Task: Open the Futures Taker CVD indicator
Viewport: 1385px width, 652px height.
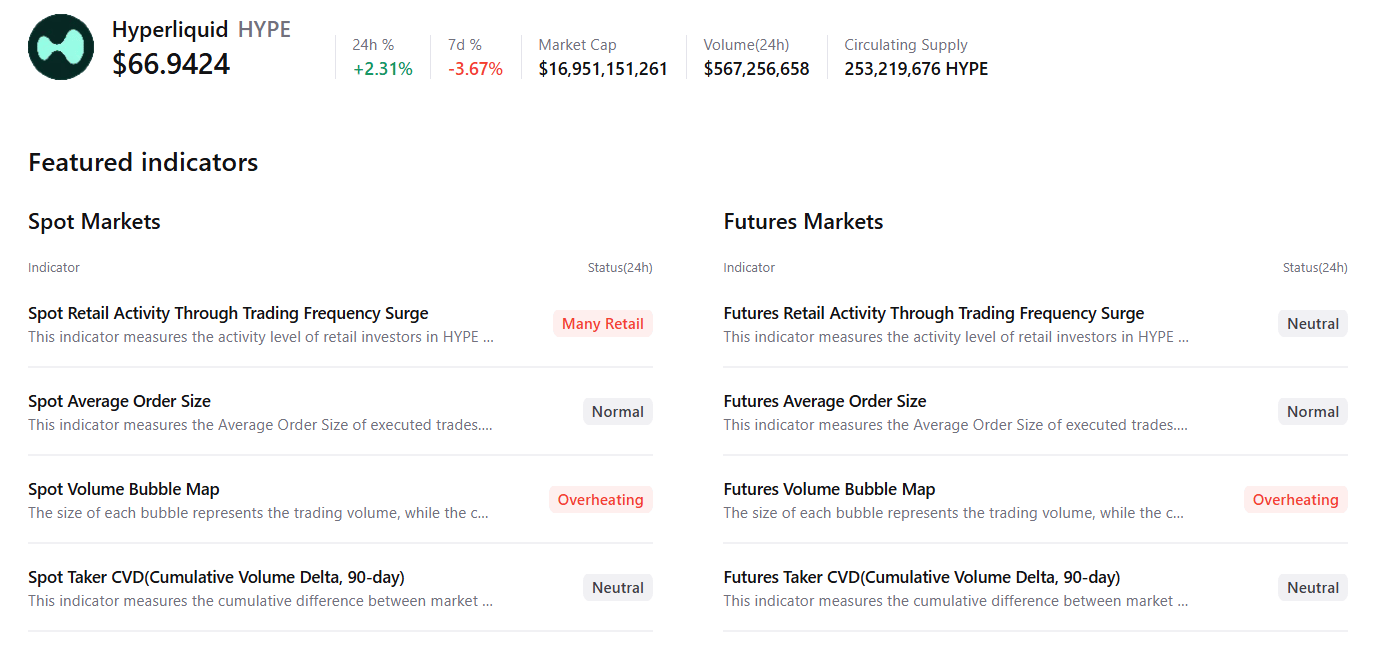Action: (x=921, y=577)
